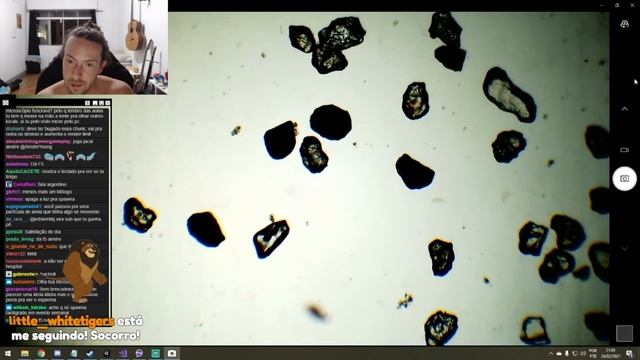Open Discord from the taskbar

tap(58, 353)
